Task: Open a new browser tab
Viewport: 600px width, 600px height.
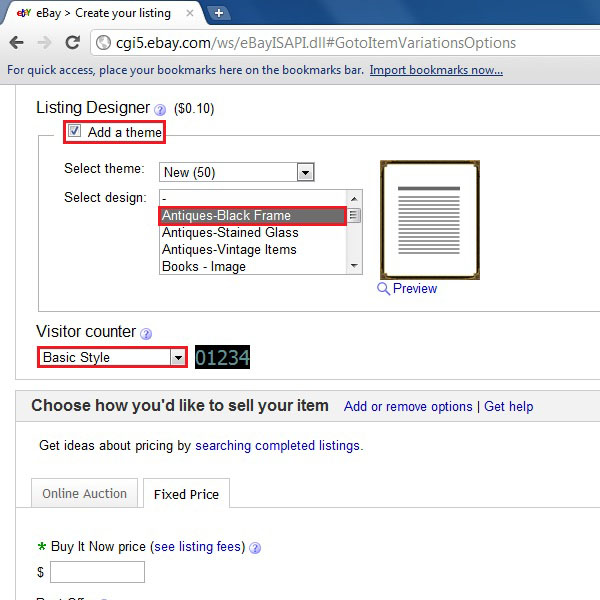Action: tap(218, 13)
